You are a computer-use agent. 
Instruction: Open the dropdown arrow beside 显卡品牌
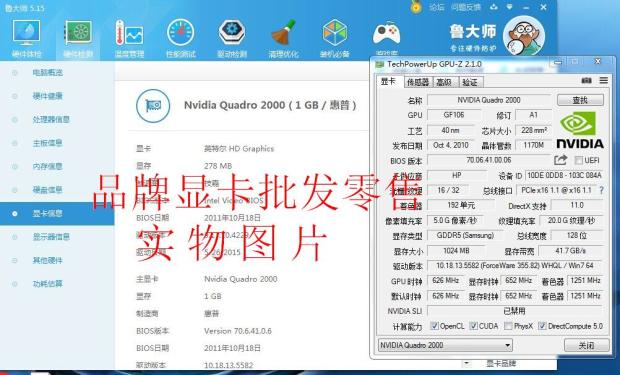[x=467, y=363]
